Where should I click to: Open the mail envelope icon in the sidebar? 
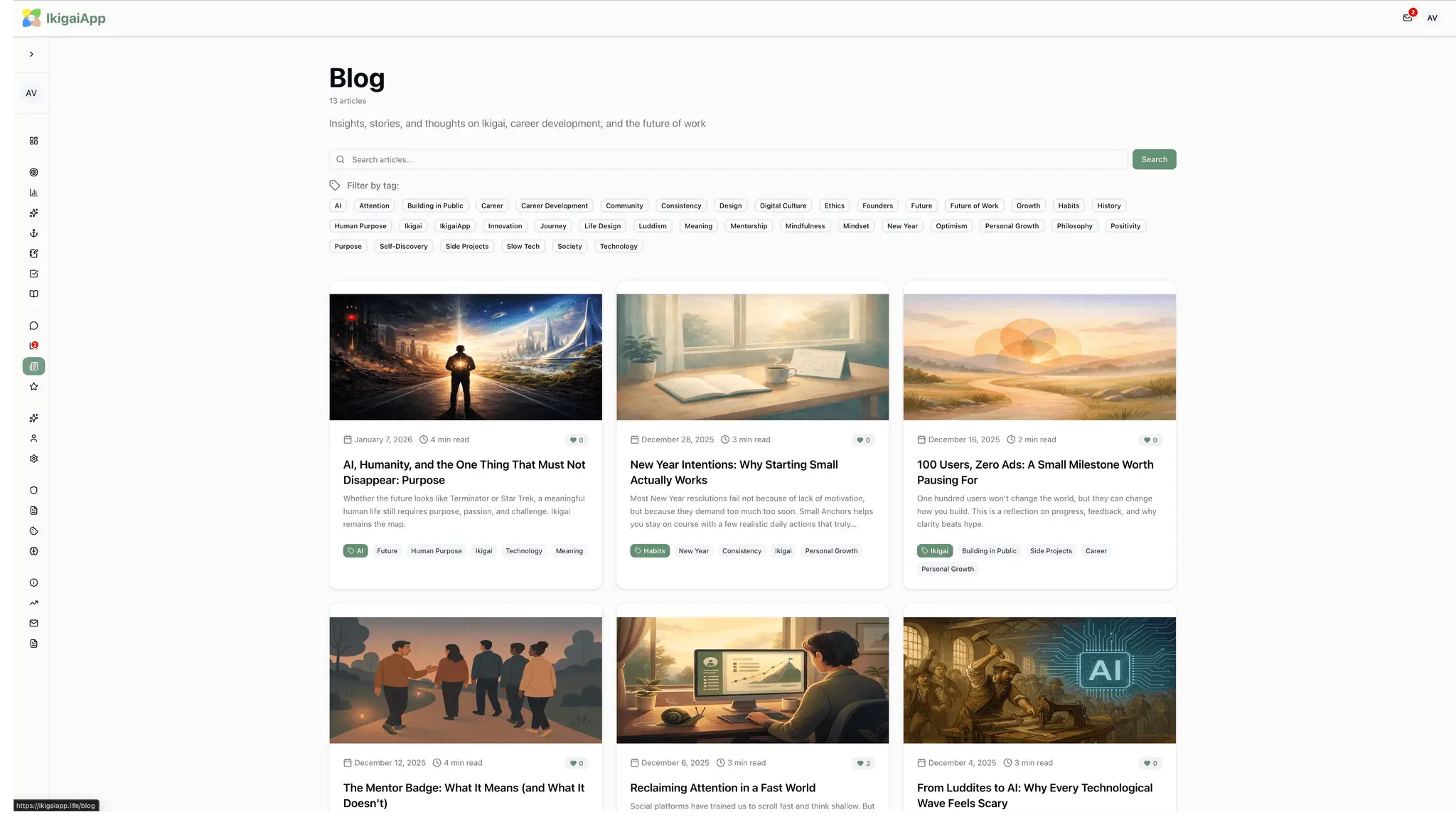pos(33,624)
